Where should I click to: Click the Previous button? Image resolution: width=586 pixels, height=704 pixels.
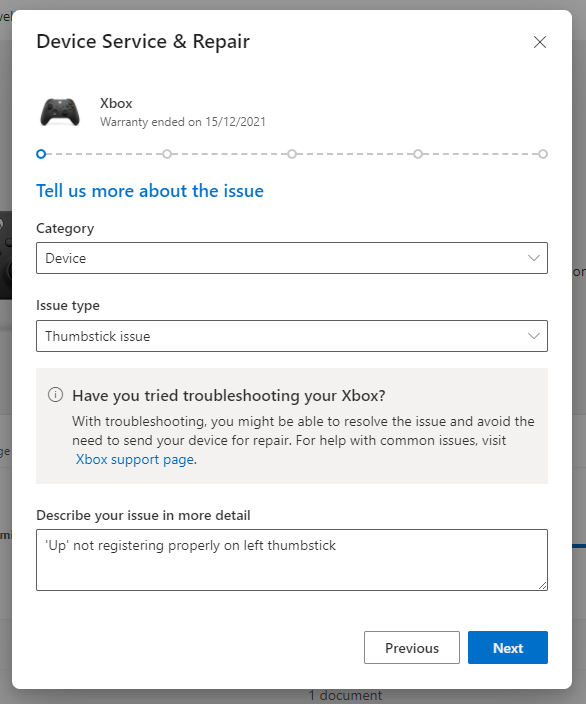coord(412,647)
